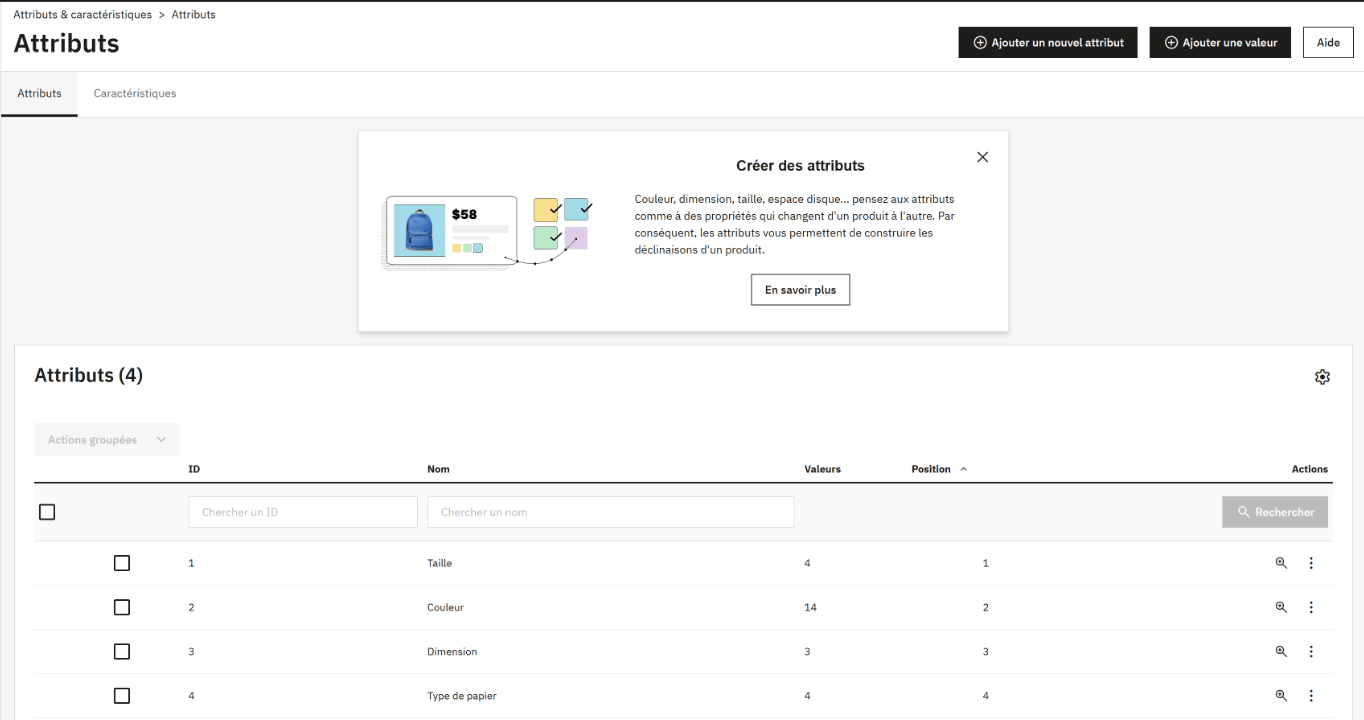
Task: Sort the table by Position column
Action: [939, 469]
